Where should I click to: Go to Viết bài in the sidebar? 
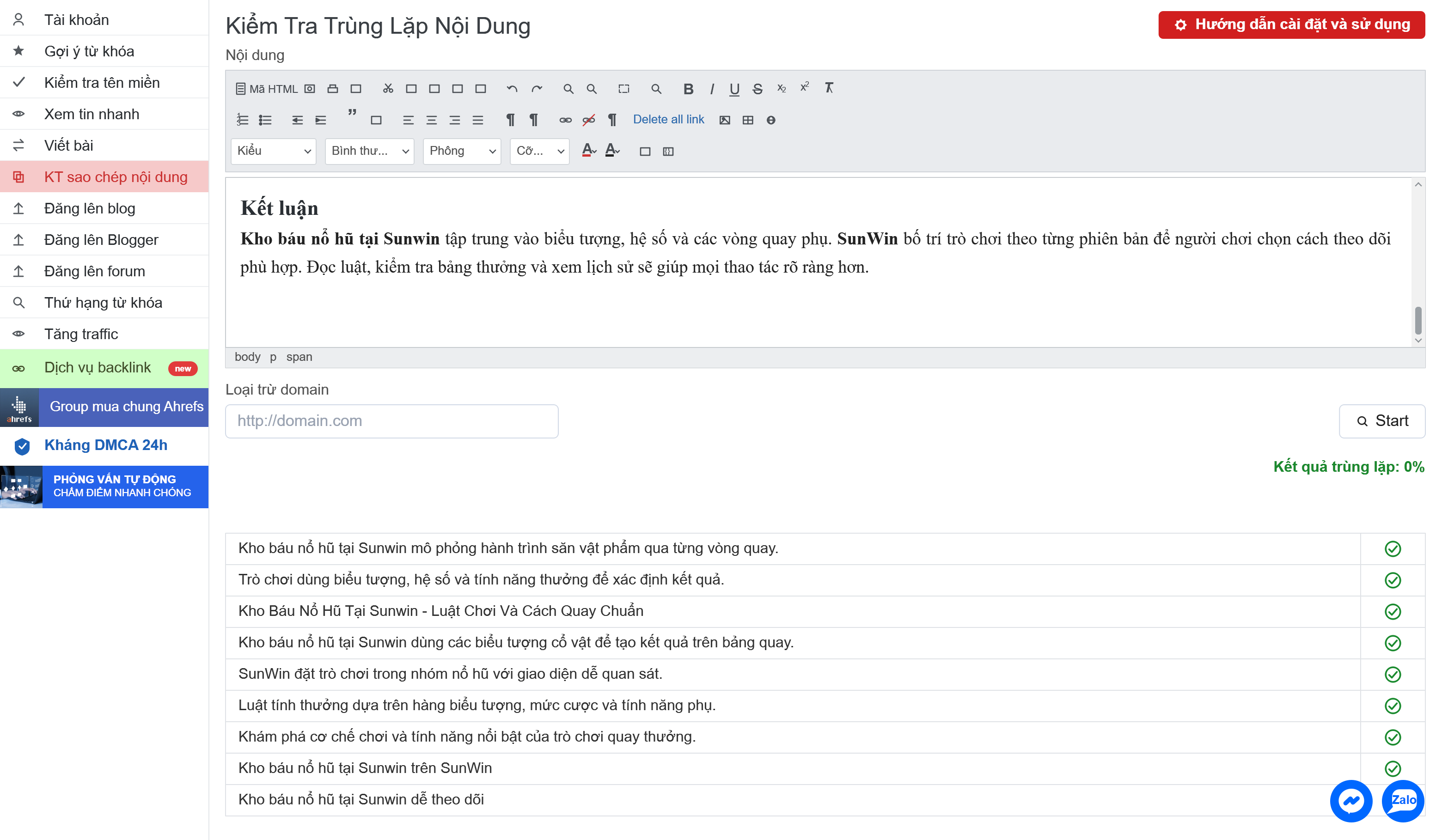(104, 146)
